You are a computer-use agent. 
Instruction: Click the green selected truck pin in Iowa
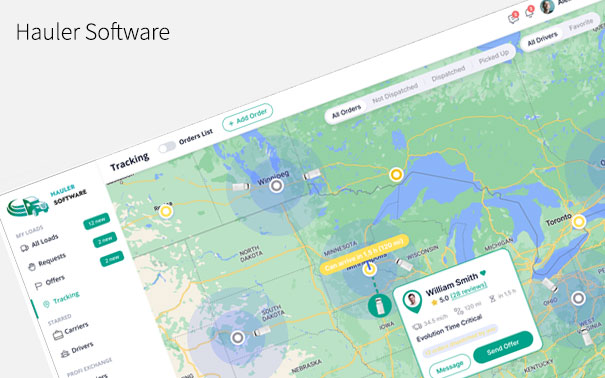[380, 306]
